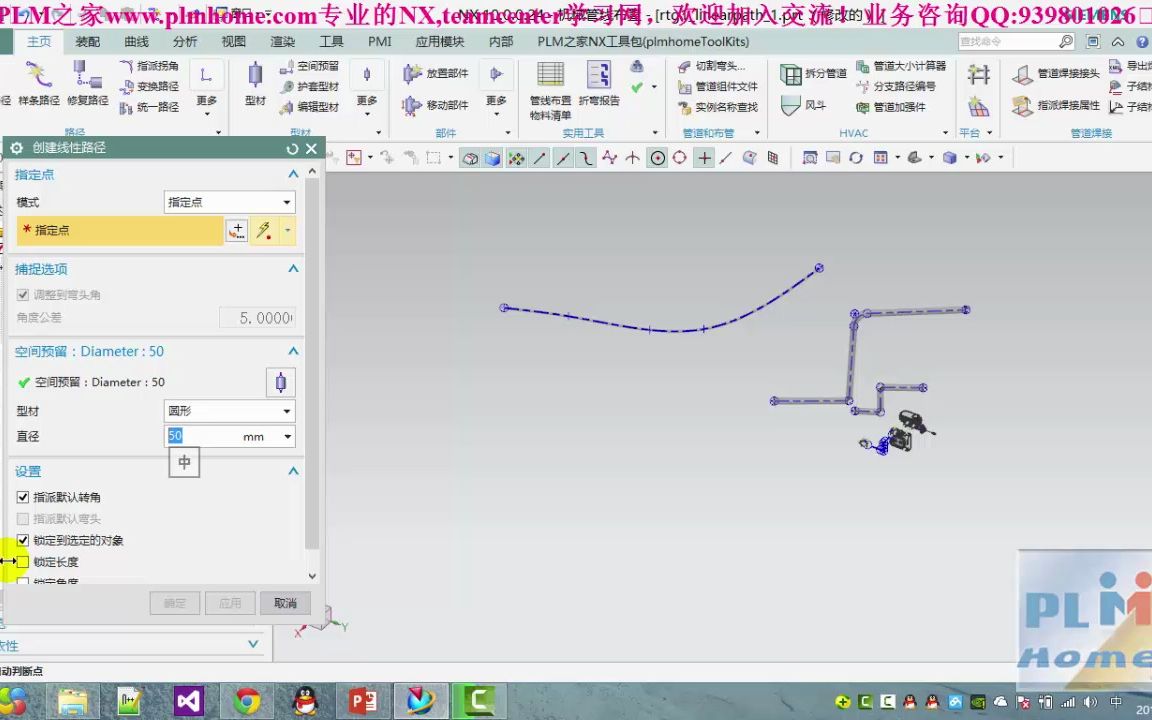Screen dimensions: 1152x720
Task: Open the 折弯报告 bend report
Action: [599, 83]
